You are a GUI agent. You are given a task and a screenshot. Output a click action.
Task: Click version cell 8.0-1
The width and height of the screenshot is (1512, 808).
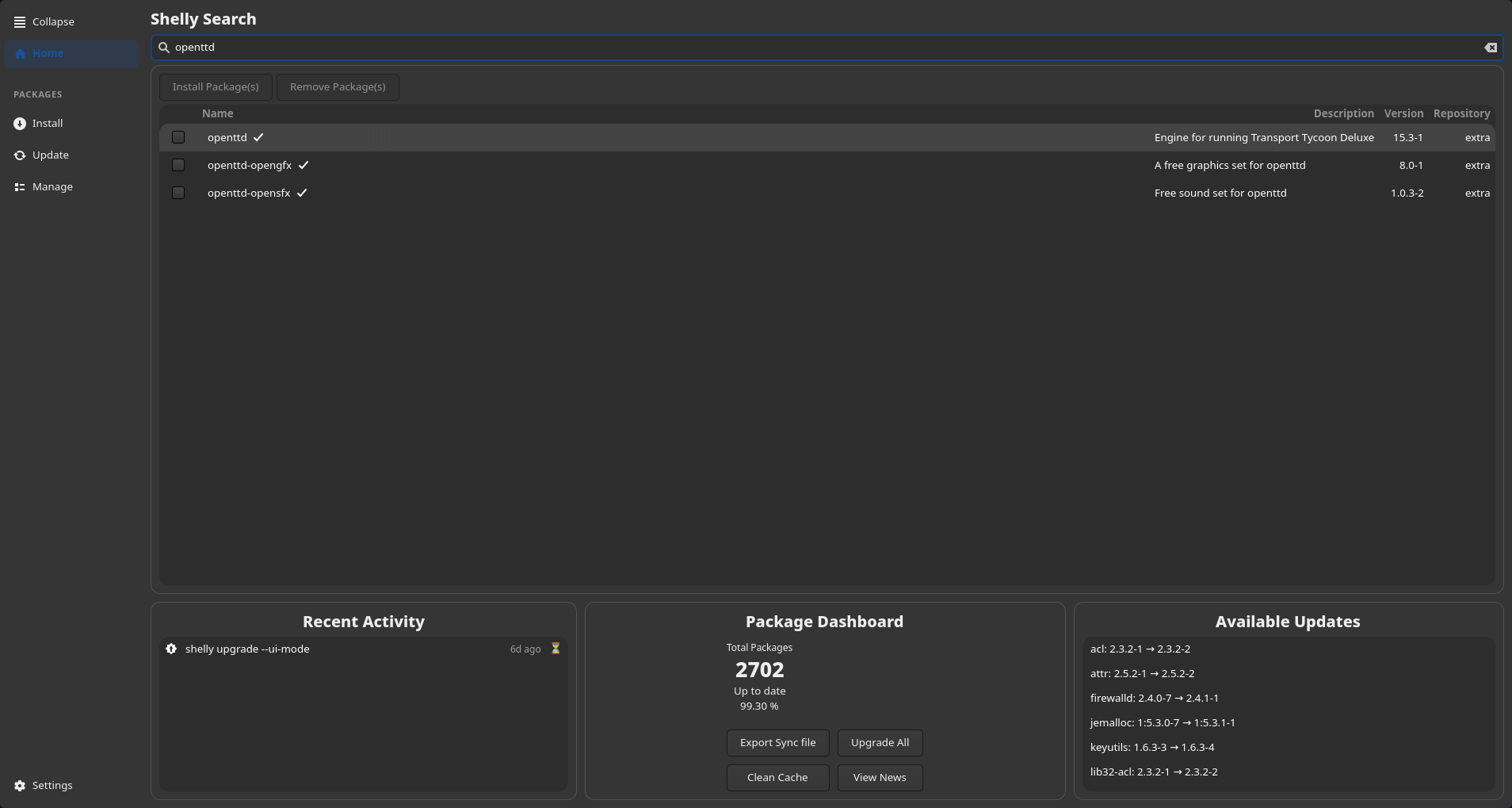pos(1411,166)
